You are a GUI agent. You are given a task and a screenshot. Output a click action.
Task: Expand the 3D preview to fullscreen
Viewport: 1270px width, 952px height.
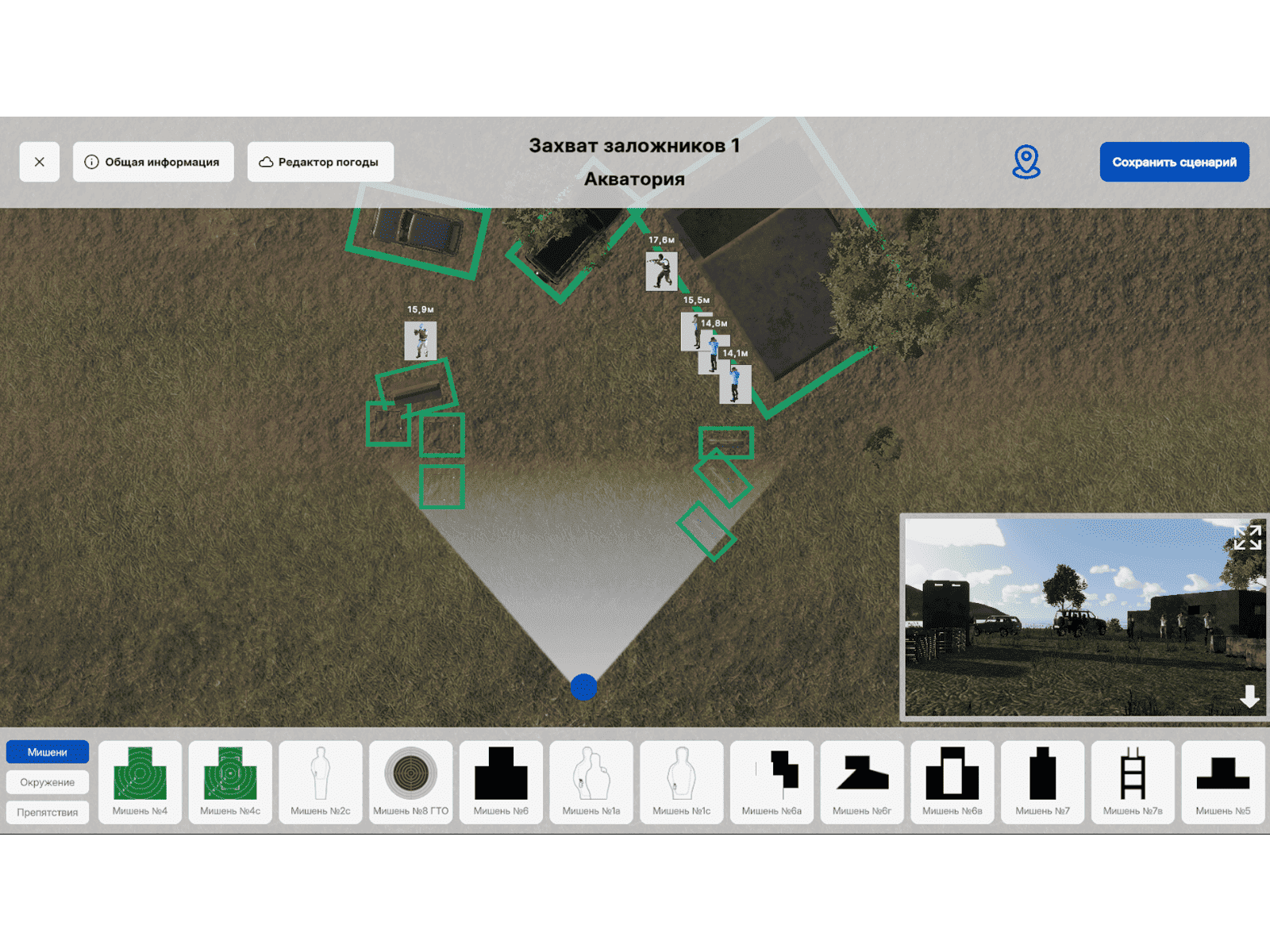click(x=1247, y=537)
